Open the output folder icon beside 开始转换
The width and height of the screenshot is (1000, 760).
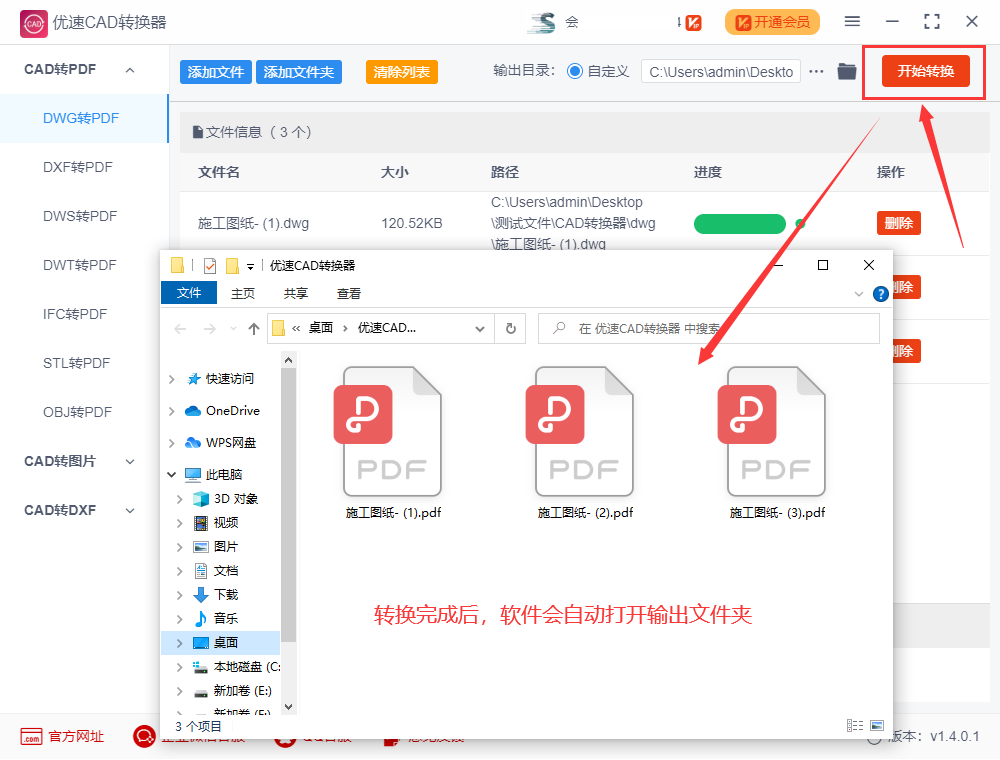(x=847, y=71)
